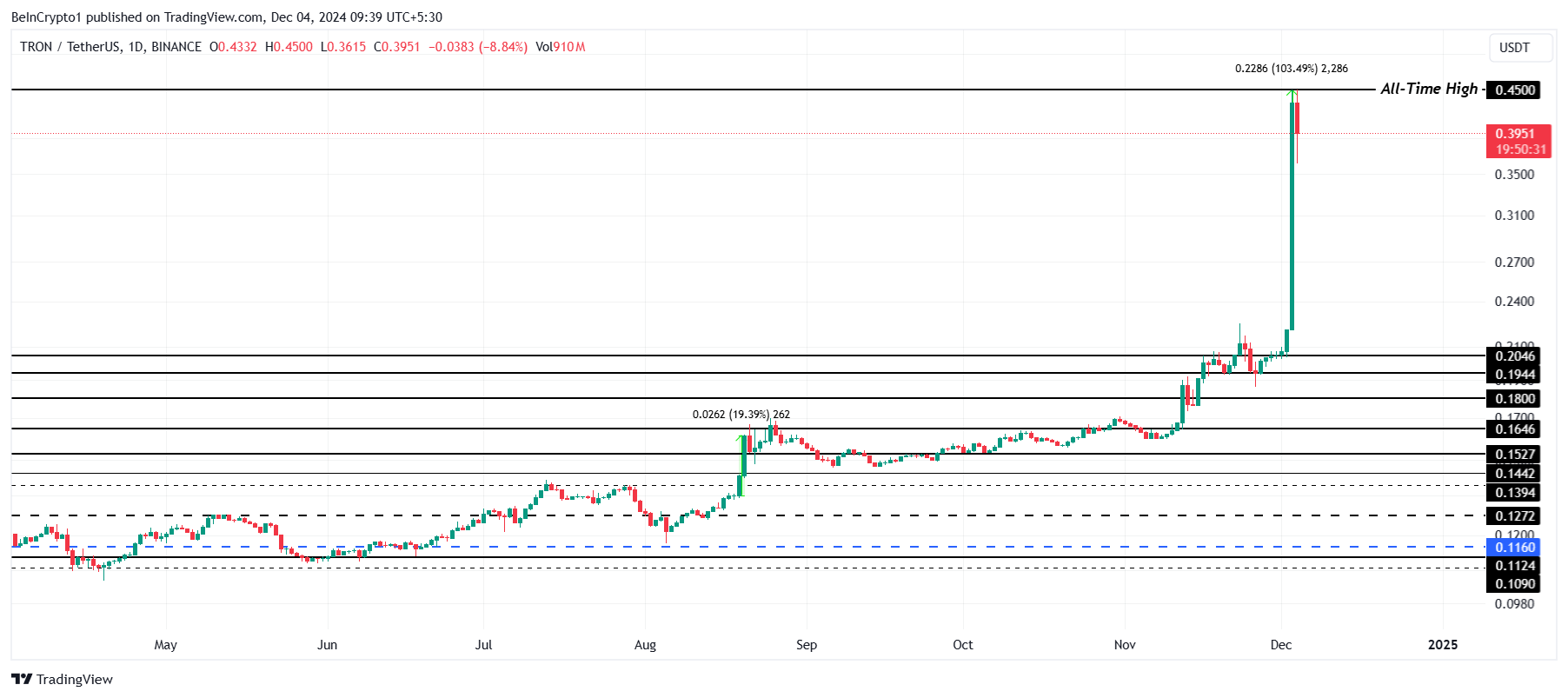Viewport: 1568px width, 698px height.
Task: Select the 0.4500 All-Time High price label
Action: [x=1513, y=90]
